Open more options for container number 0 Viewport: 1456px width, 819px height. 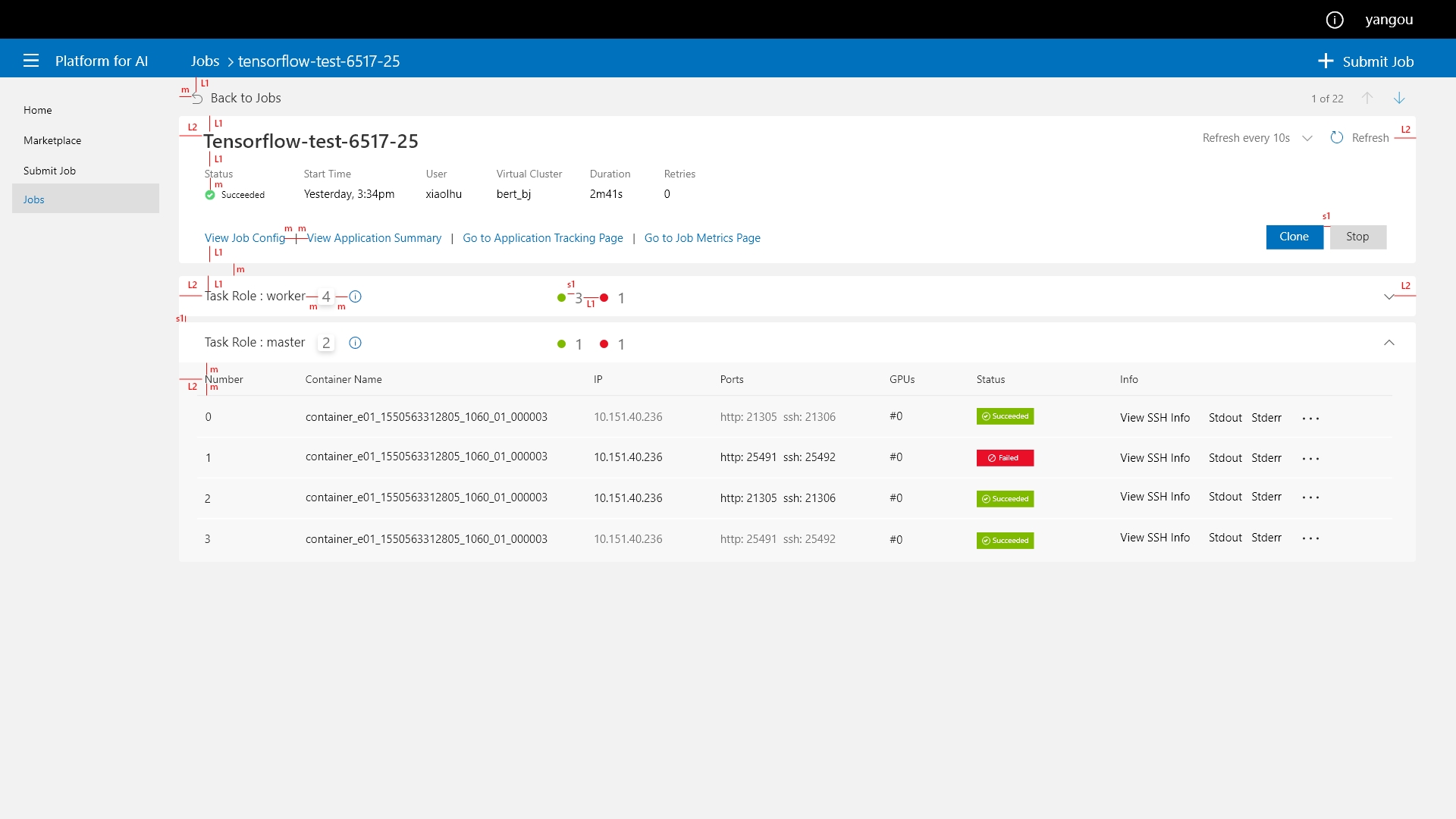click(1311, 419)
